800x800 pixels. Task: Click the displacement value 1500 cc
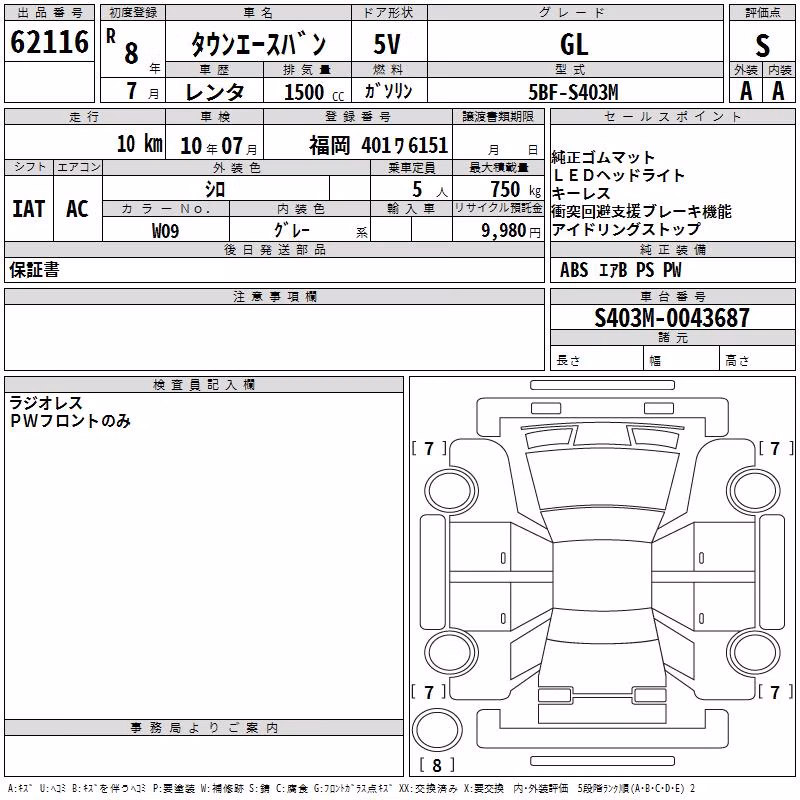(x=314, y=92)
